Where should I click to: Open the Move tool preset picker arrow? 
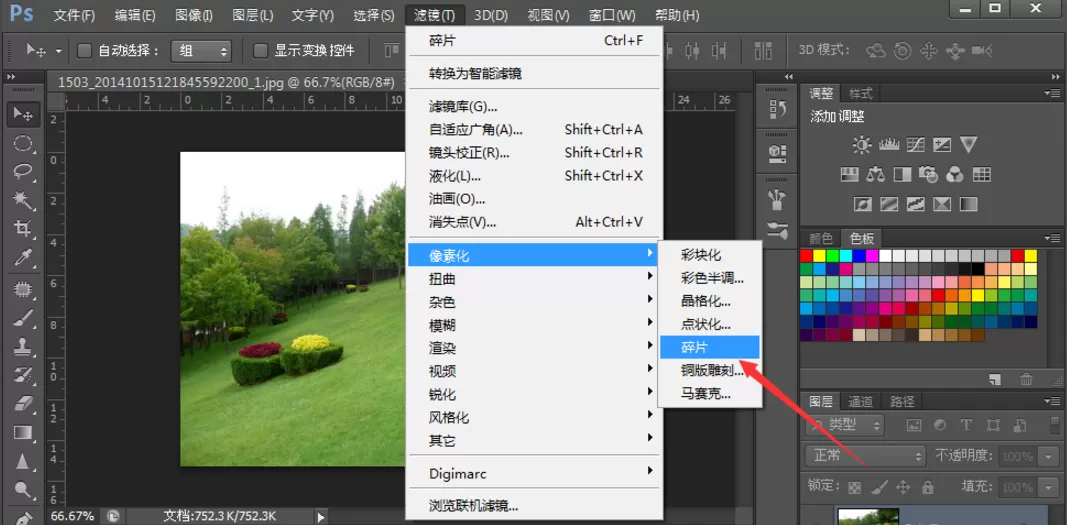[59, 51]
